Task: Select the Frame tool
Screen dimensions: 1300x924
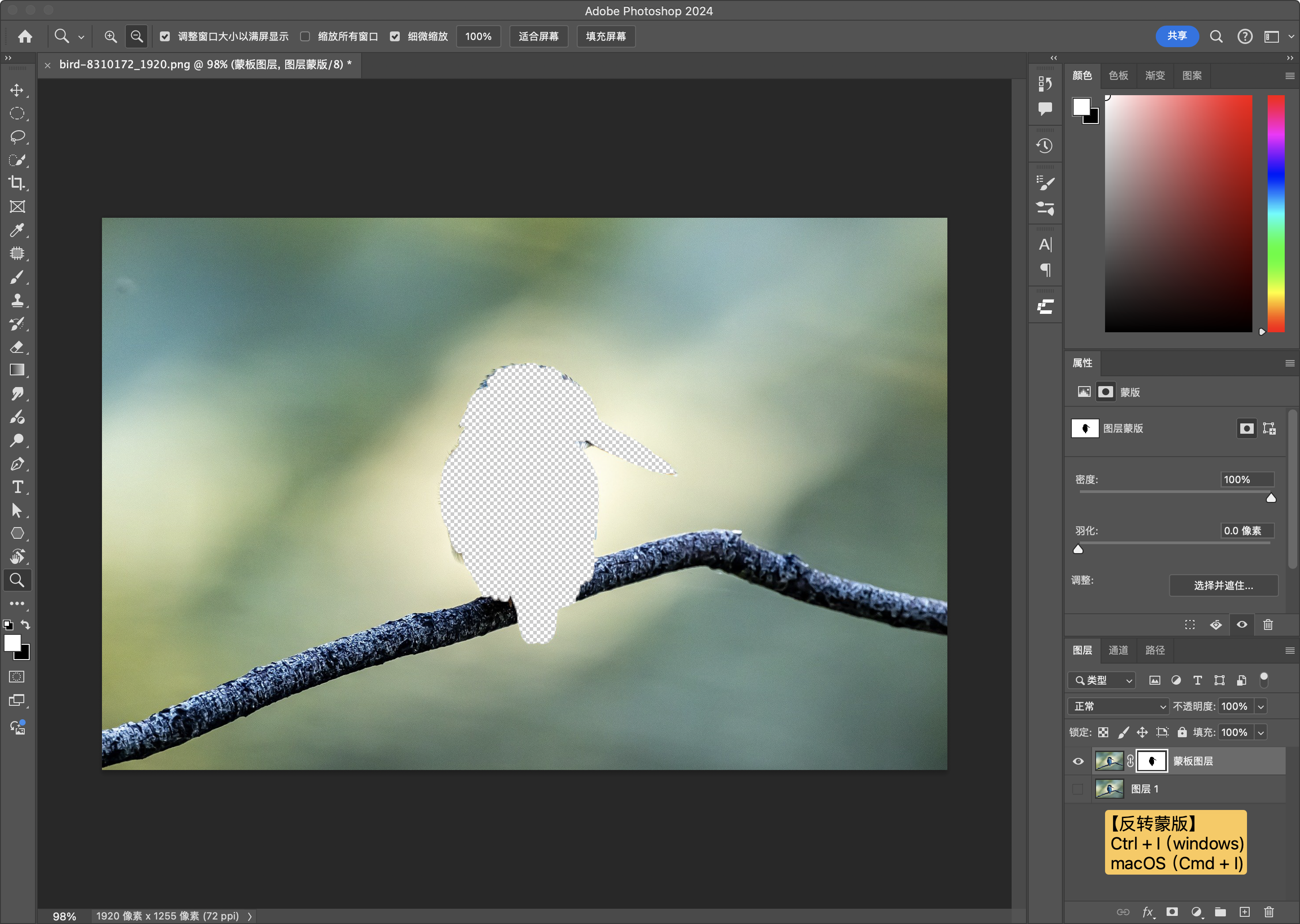Action: coord(17,207)
